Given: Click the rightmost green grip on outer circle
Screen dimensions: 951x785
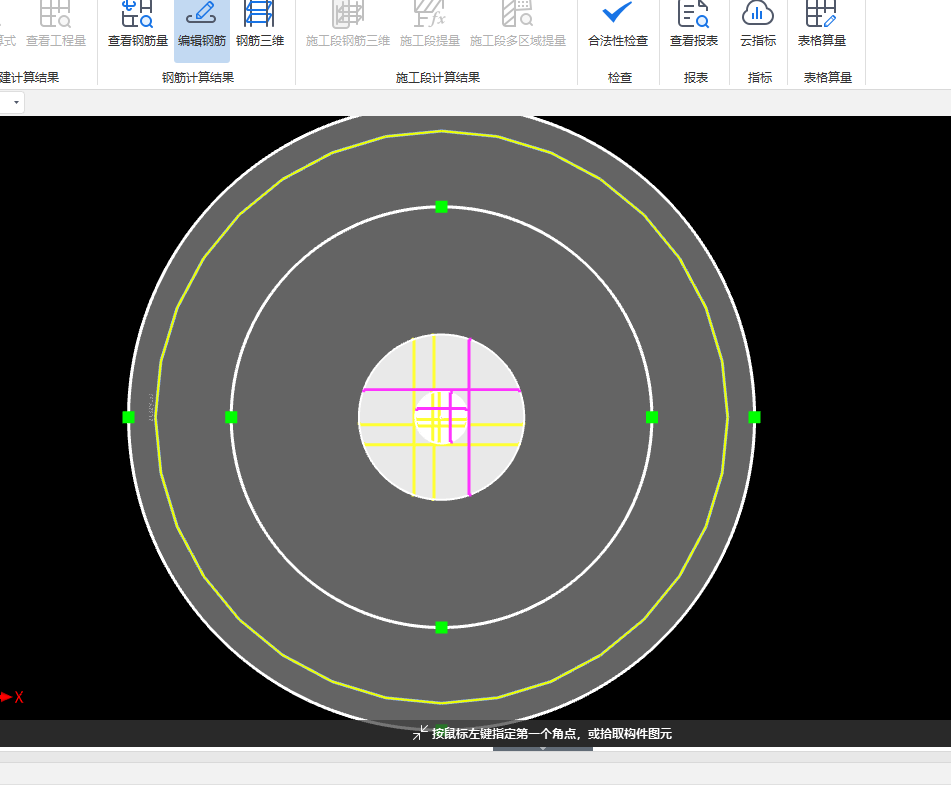Looking at the screenshot, I should click(754, 417).
